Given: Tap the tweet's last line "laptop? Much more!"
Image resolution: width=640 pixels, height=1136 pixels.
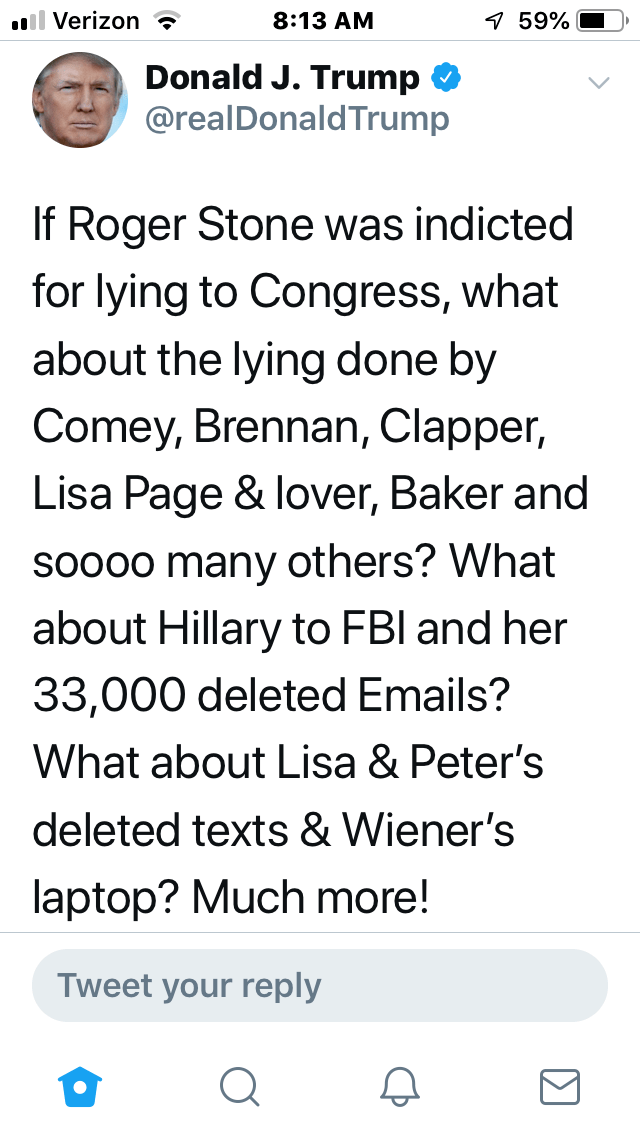Looking at the screenshot, I should 232,897.
